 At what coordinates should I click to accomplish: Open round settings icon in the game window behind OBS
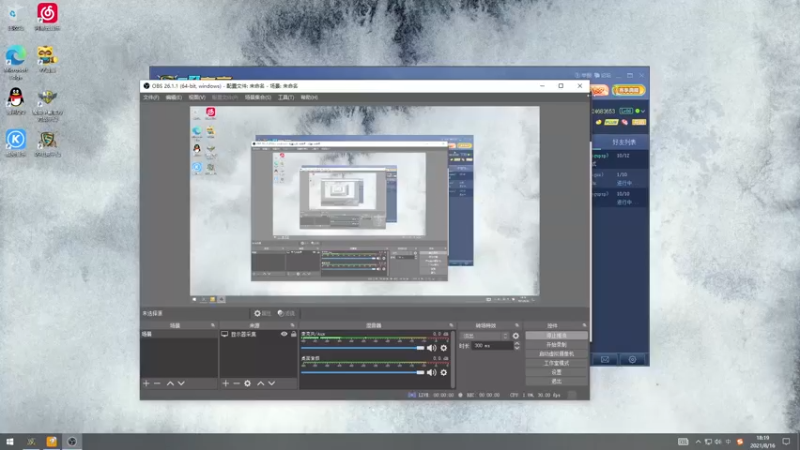632,360
